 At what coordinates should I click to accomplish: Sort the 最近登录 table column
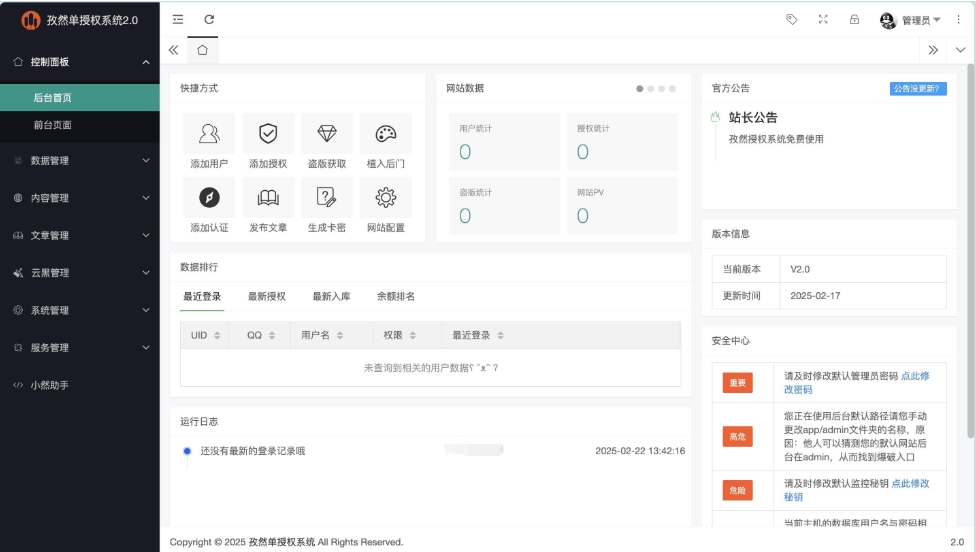point(500,335)
